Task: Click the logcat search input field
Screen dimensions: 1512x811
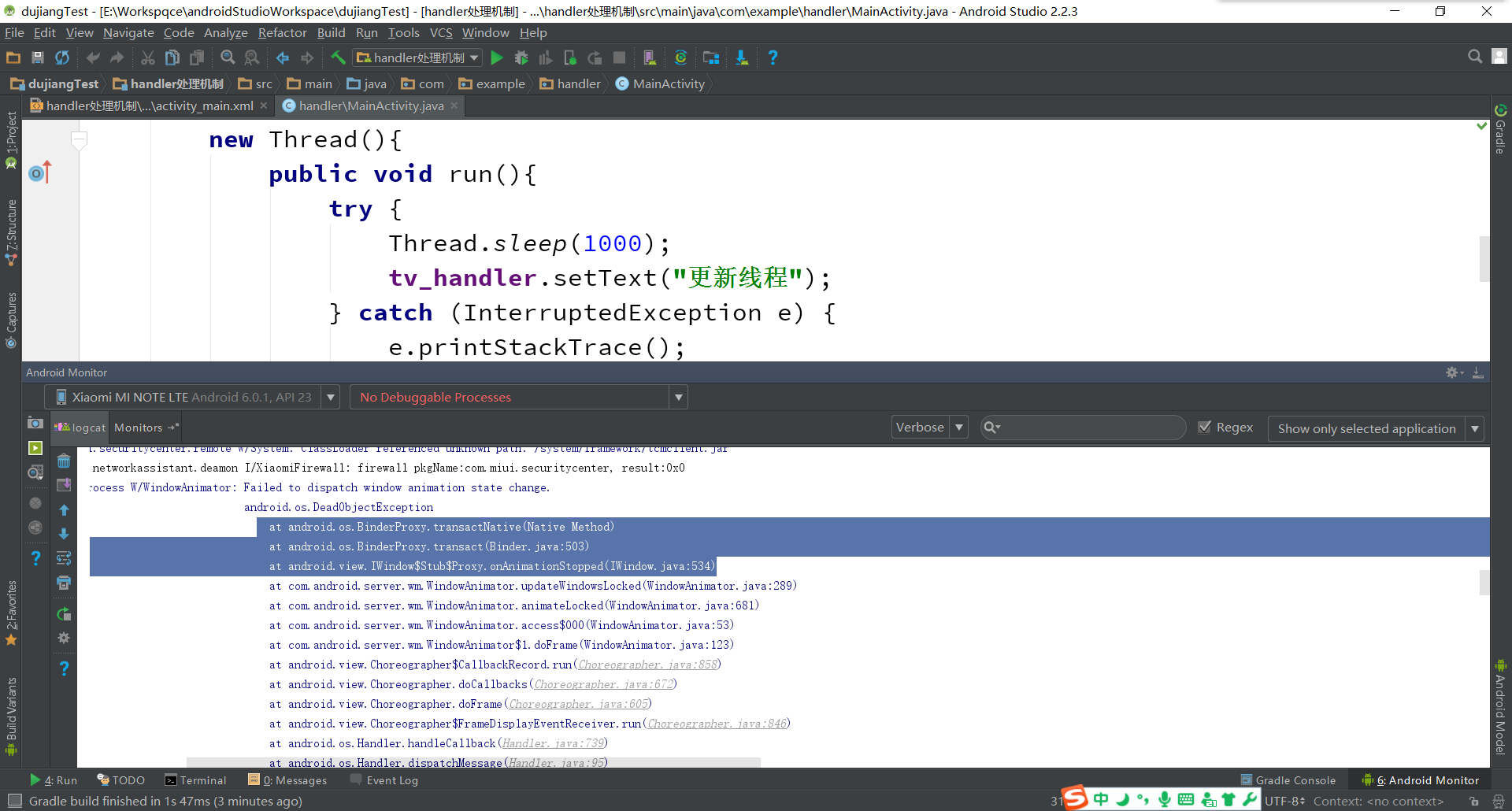Action: [1084, 427]
